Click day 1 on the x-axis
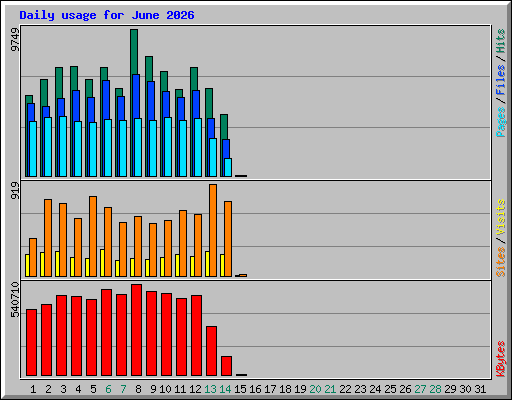Image resolution: width=512 pixels, height=400 pixels. click(x=33, y=389)
